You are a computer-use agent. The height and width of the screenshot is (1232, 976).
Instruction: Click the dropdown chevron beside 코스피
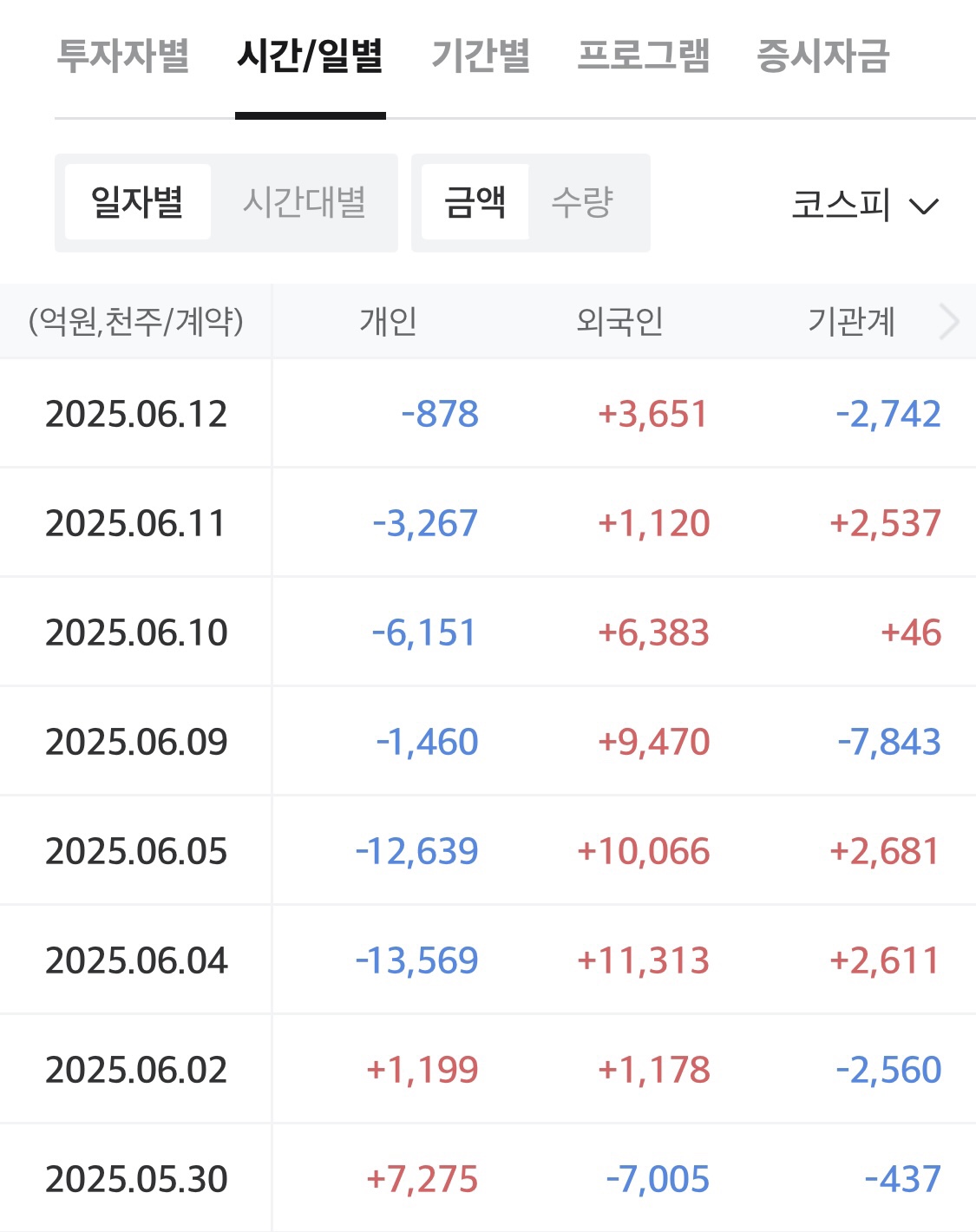click(x=924, y=206)
